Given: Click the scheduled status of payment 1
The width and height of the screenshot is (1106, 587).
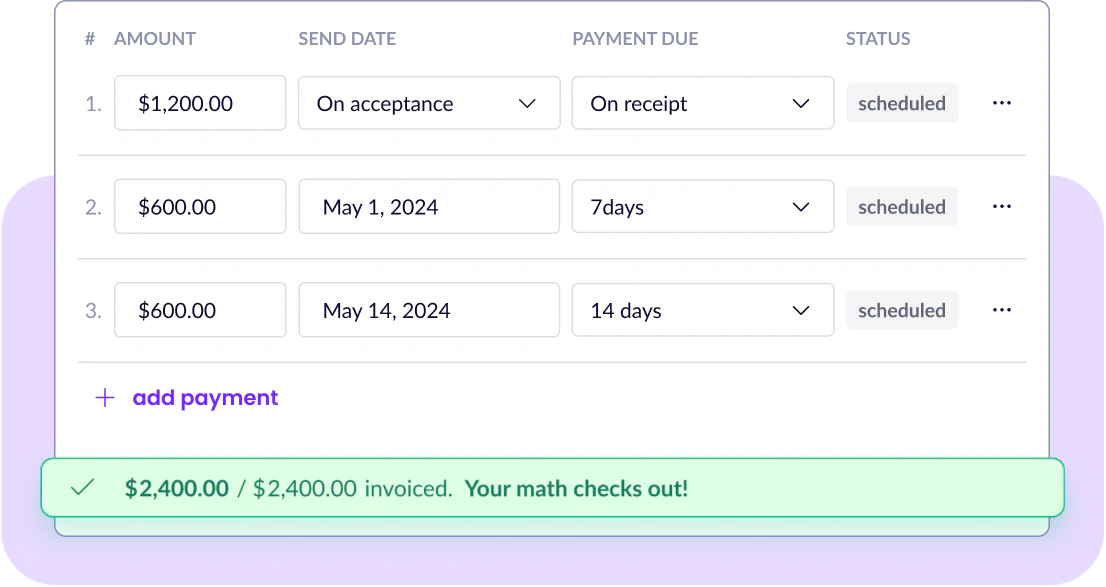Looking at the screenshot, I should pyautogui.click(x=902, y=103).
